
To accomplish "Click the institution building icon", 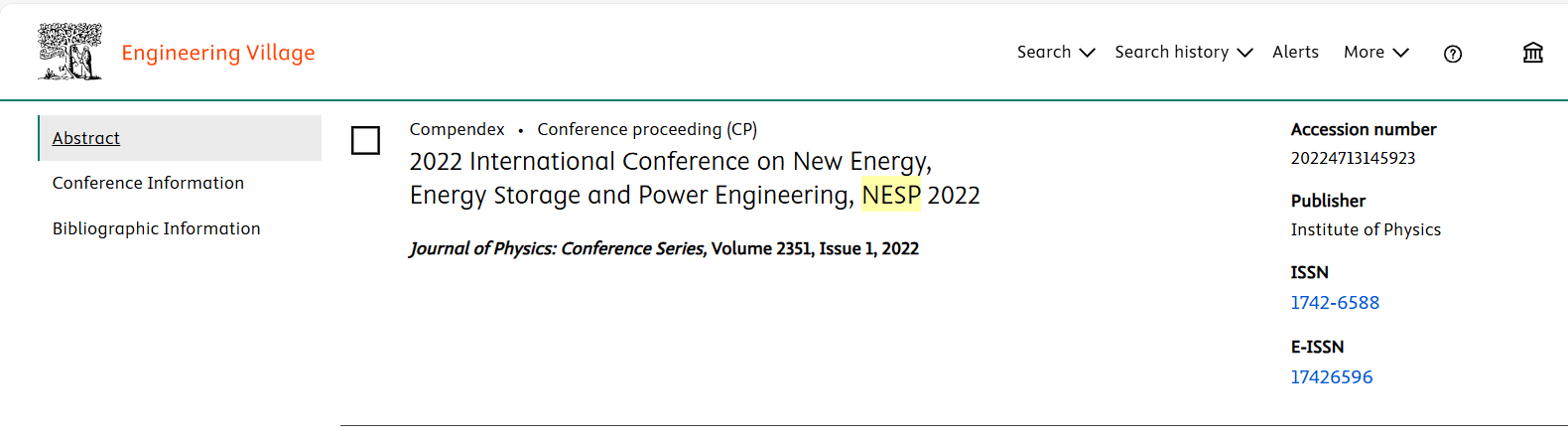I will click(x=1532, y=53).
